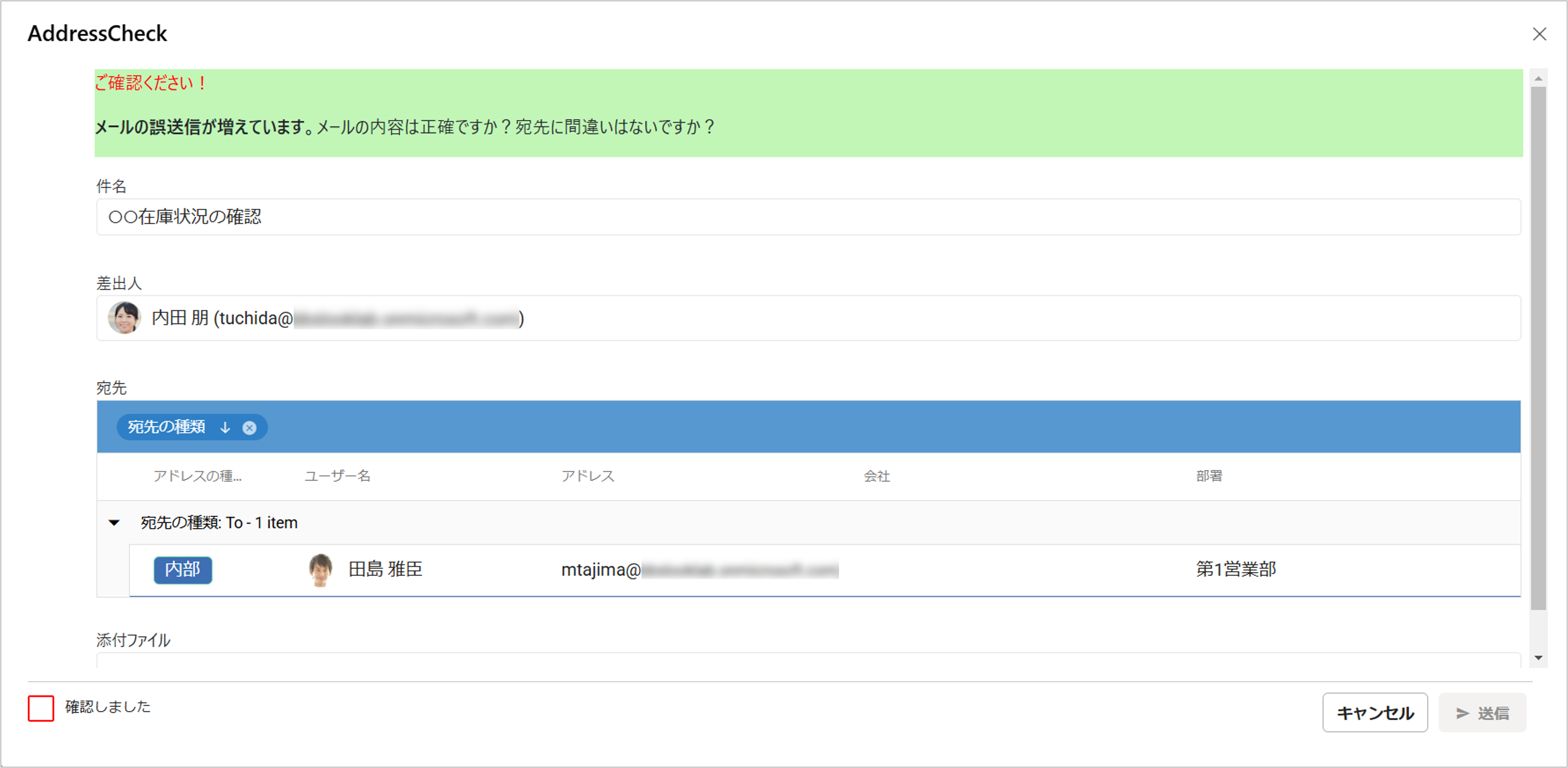Click the キャンセル button

pos(1374,713)
